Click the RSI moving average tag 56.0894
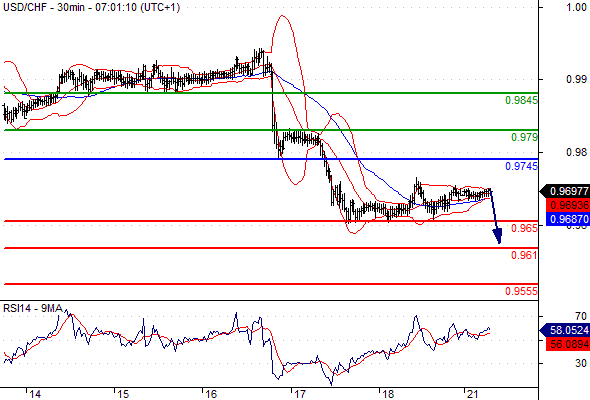Image resolution: width=590 pixels, height=400 pixels. pos(568,344)
